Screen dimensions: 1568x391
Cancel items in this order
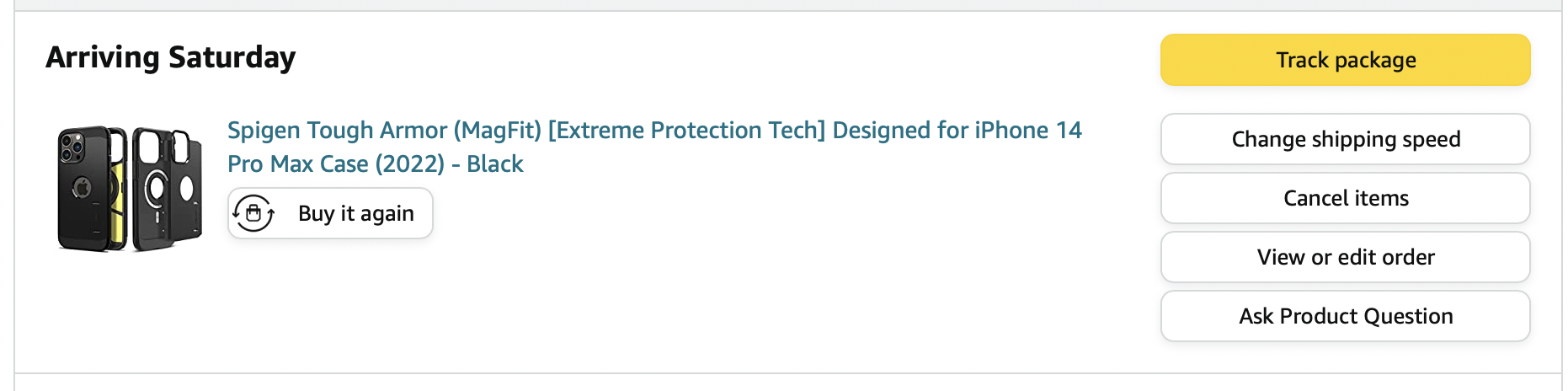pyautogui.click(x=1345, y=198)
